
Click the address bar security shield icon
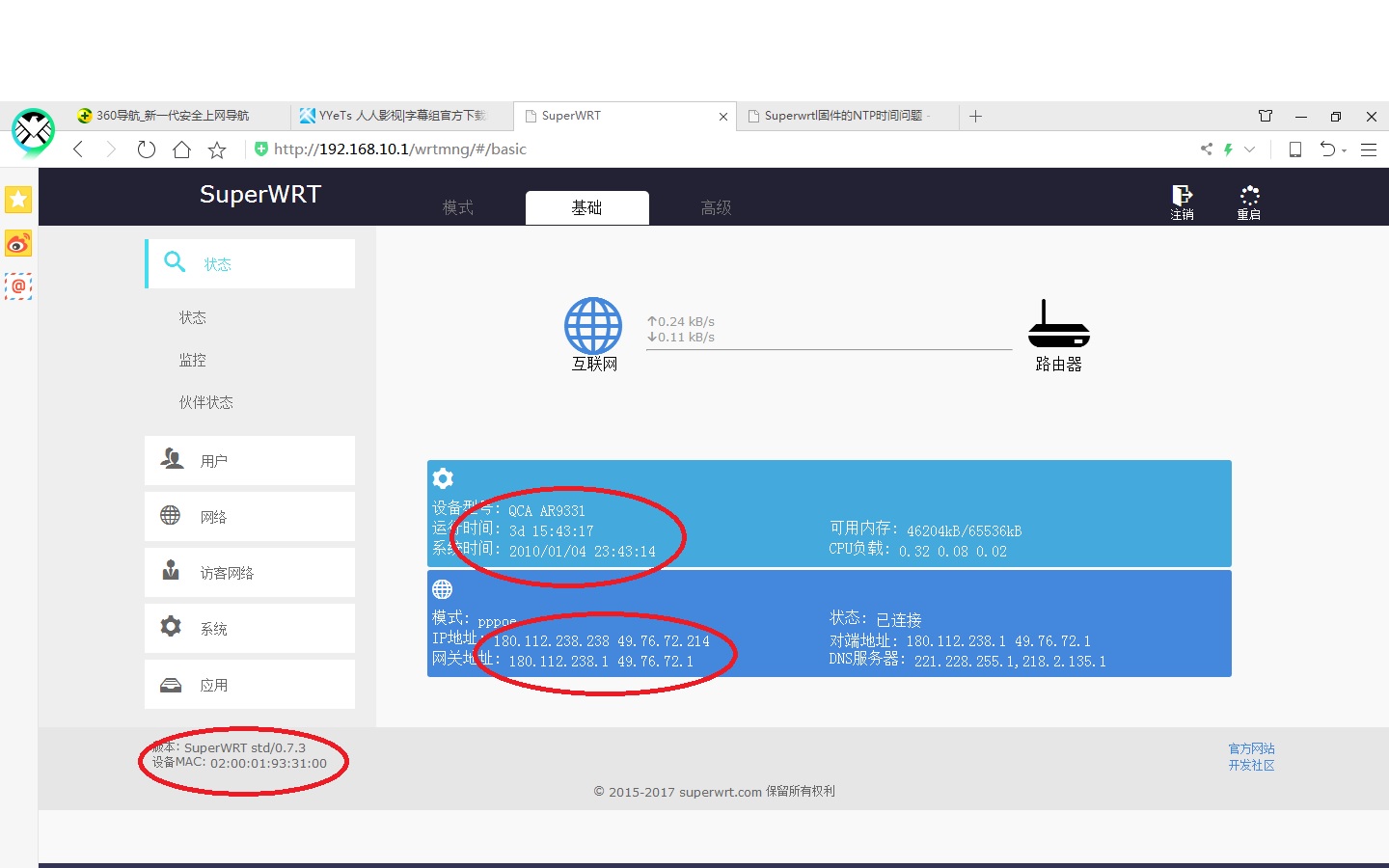click(x=260, y=149)
